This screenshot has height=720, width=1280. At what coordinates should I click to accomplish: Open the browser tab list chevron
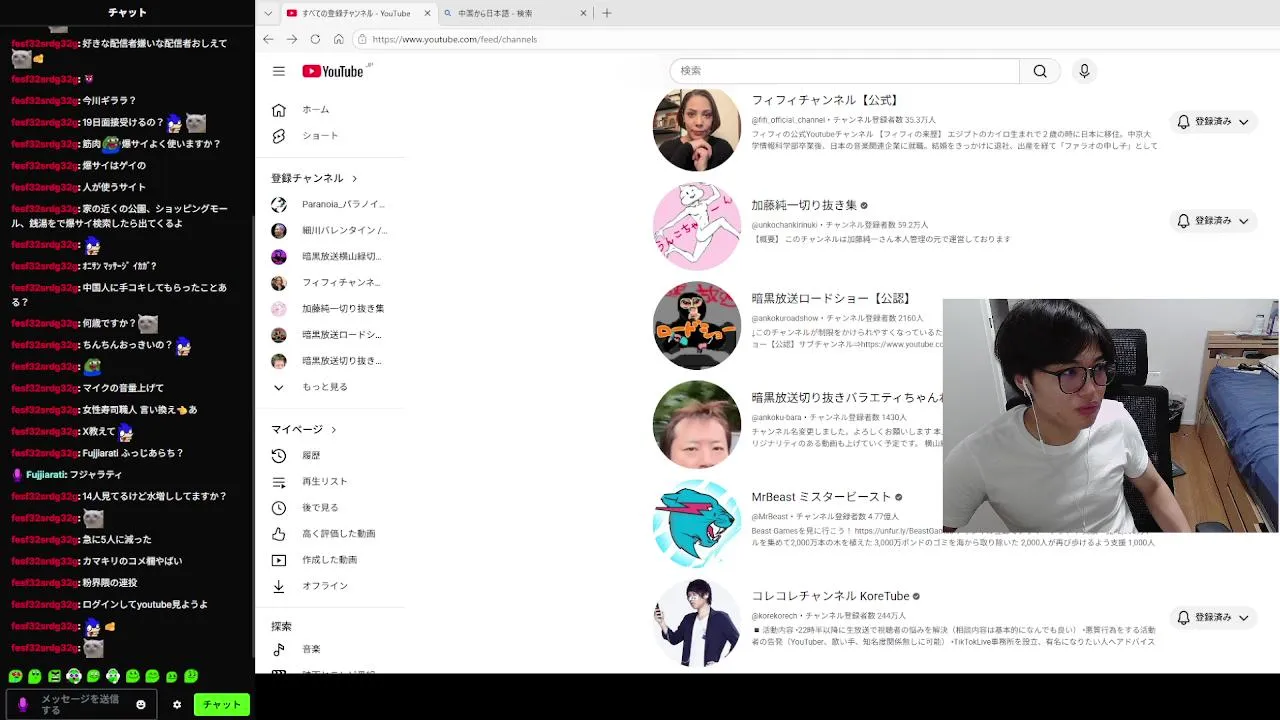[268, 13]
